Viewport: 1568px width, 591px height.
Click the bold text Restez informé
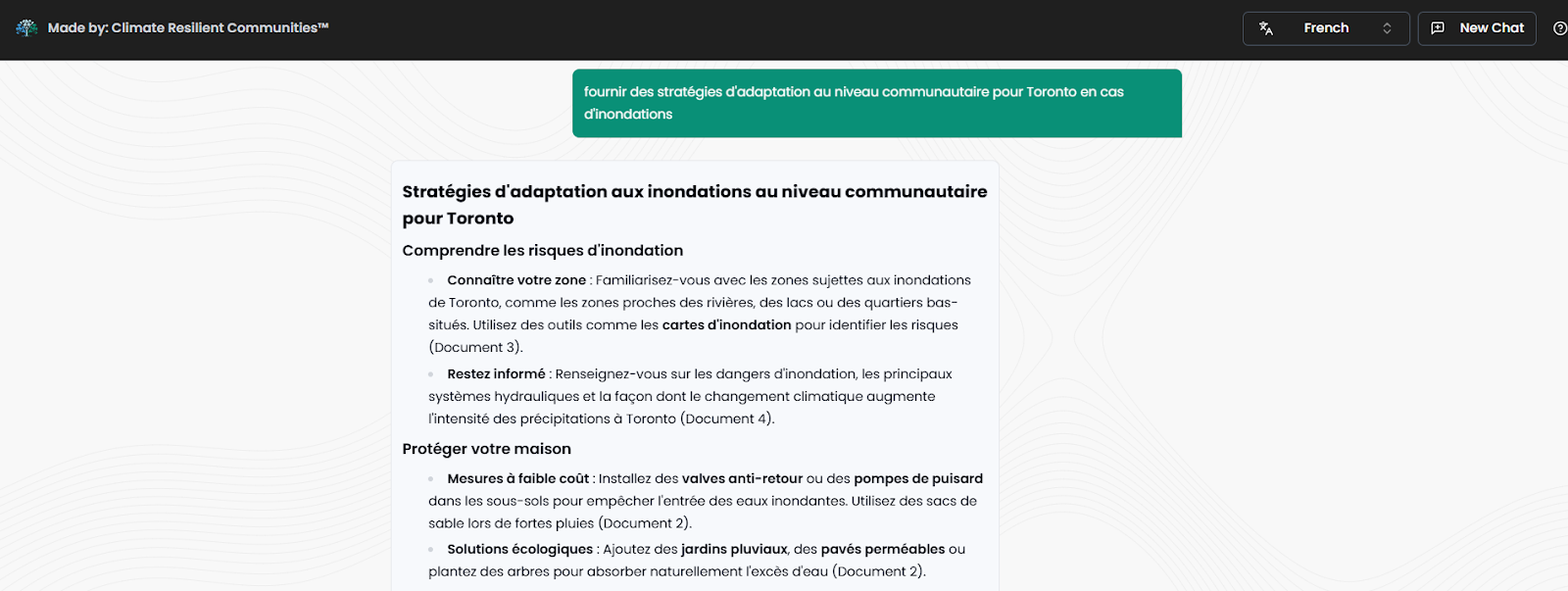point(496,374)
